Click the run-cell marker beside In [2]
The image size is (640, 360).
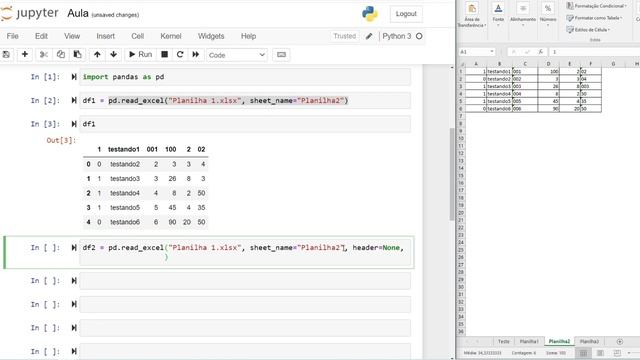tap(74, 100)
